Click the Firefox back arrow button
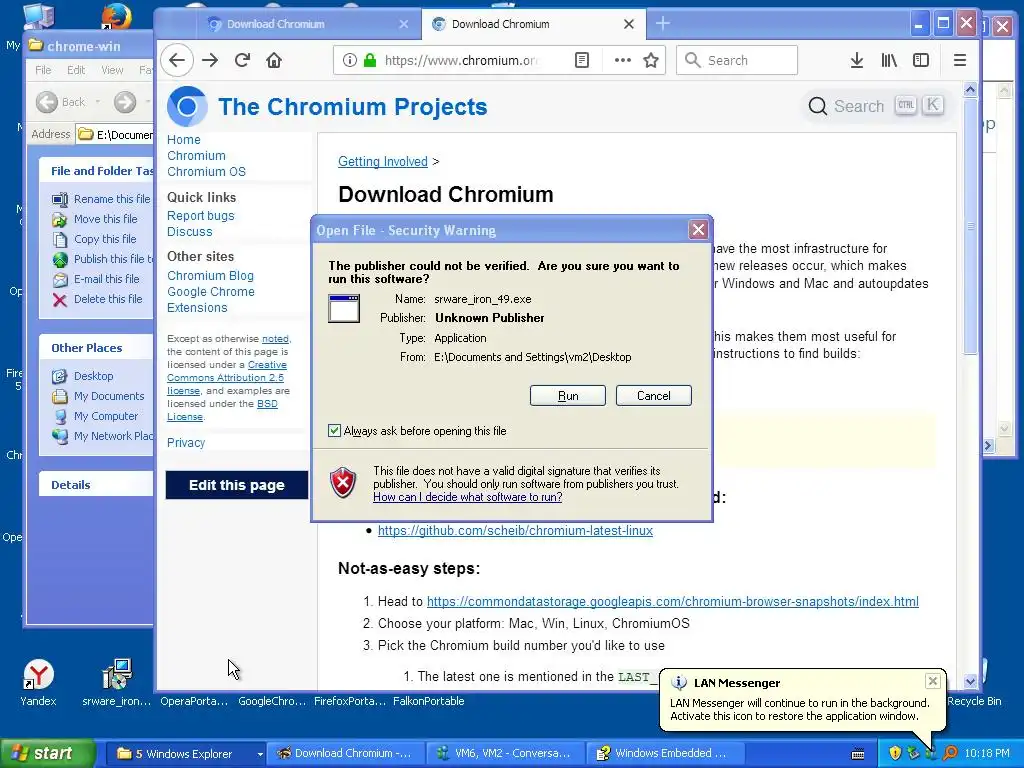 pos(177,60)
